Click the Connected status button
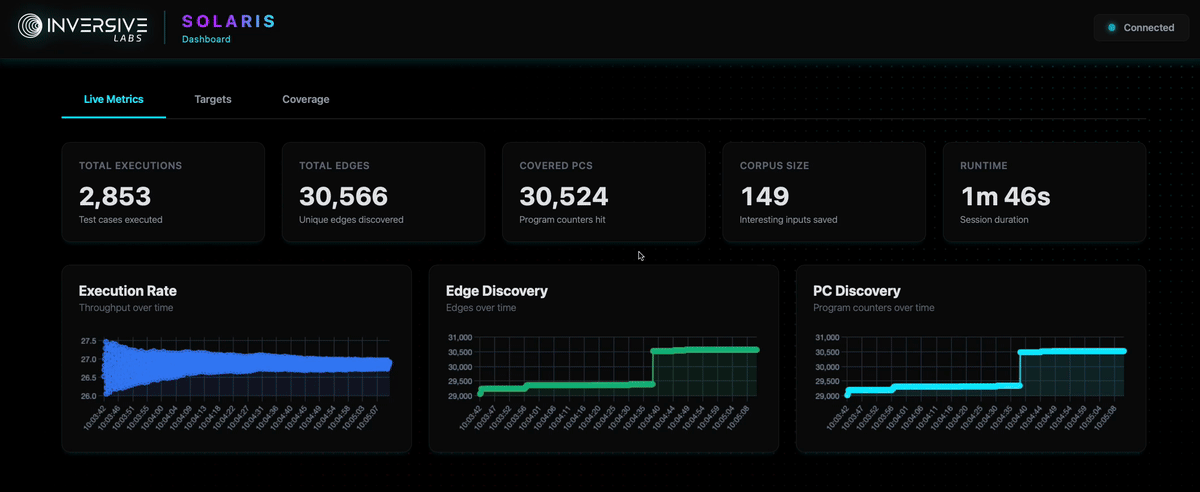 pyautogui.click(x=1140, y=28)
